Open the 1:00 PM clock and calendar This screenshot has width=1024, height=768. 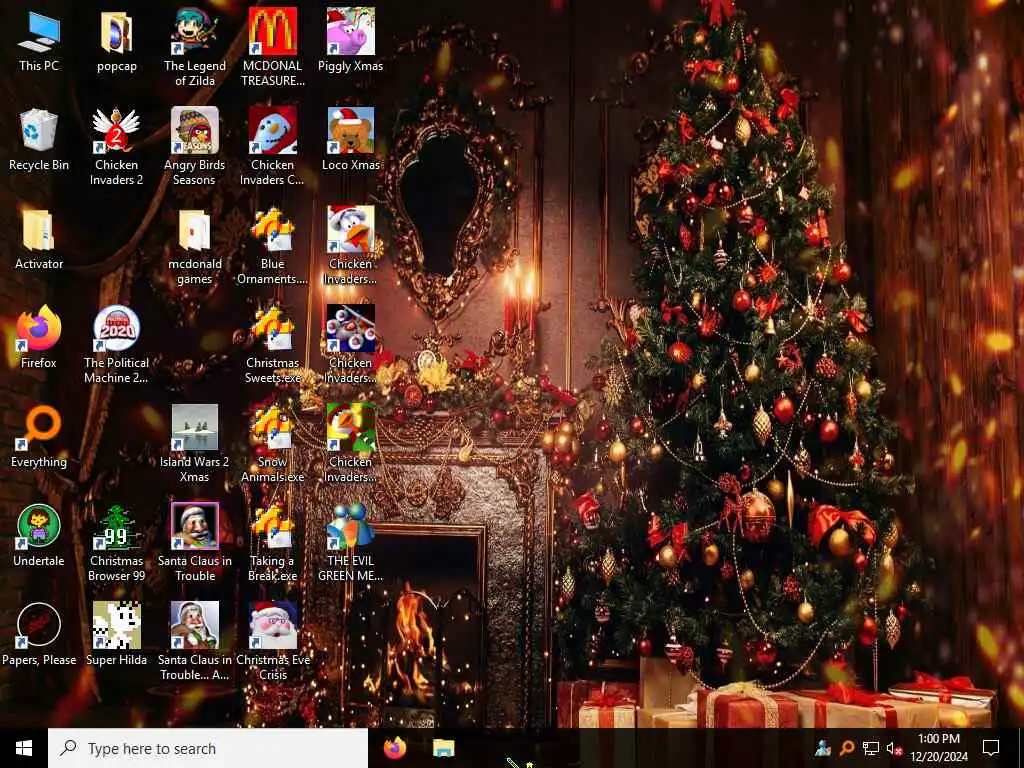[939, 748]
